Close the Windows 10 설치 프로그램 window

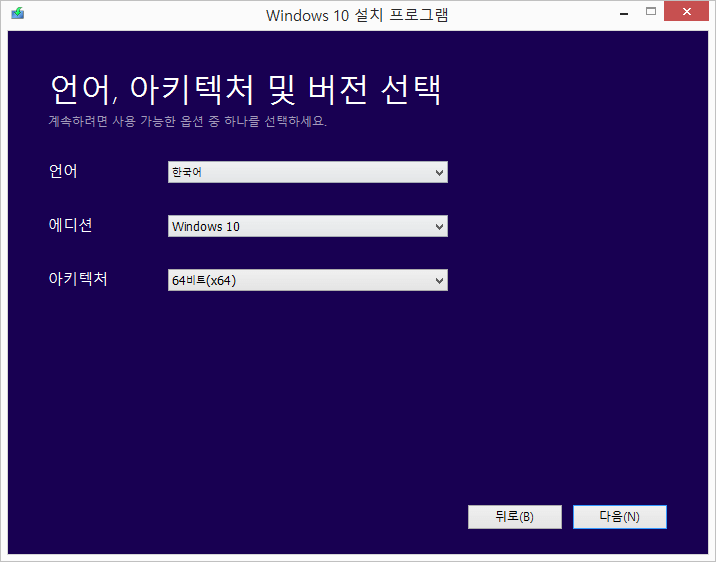(686, 12)
